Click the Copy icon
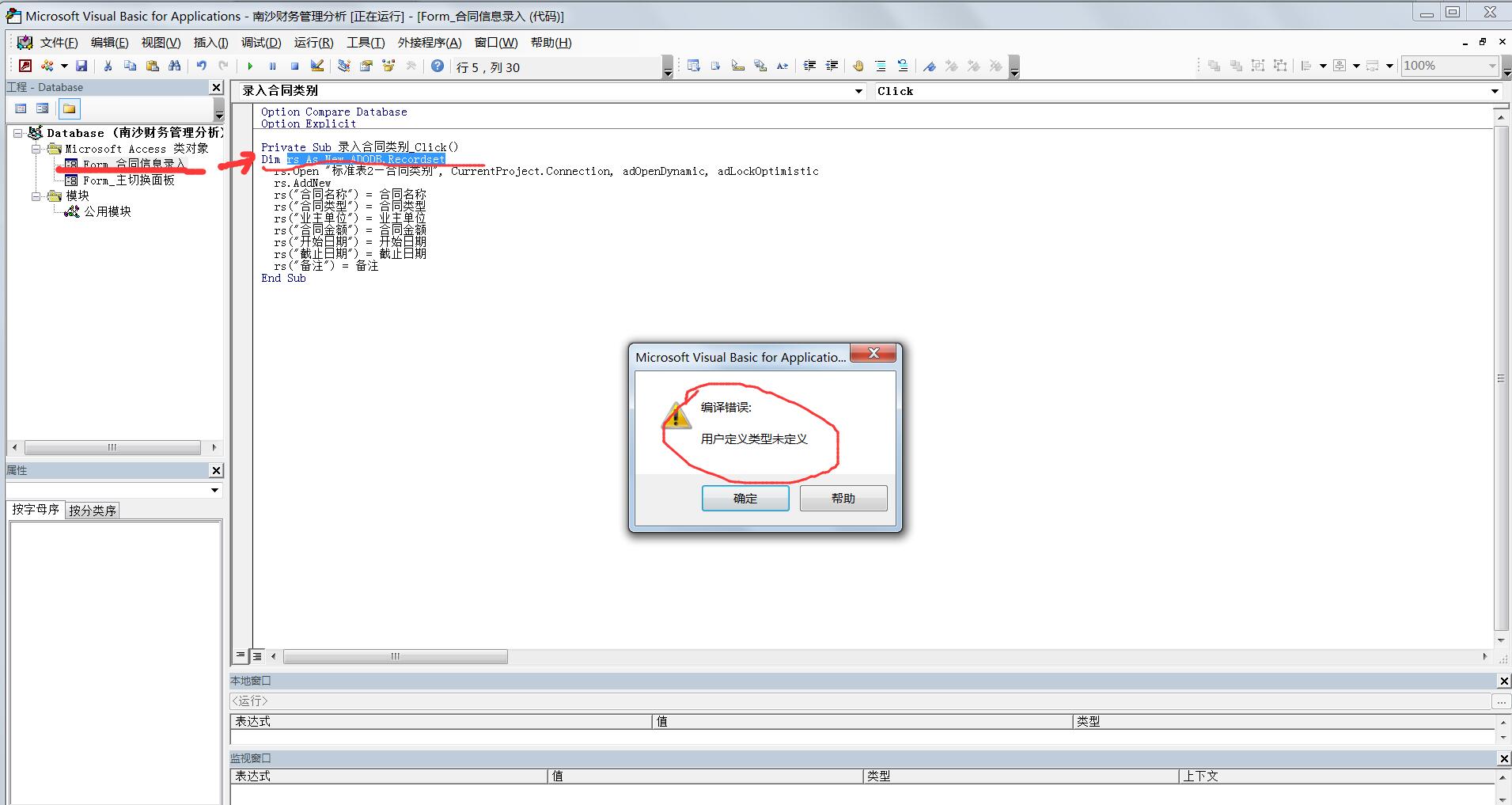1512x805 pixels. pyautogui.click(x=130, y=66)
